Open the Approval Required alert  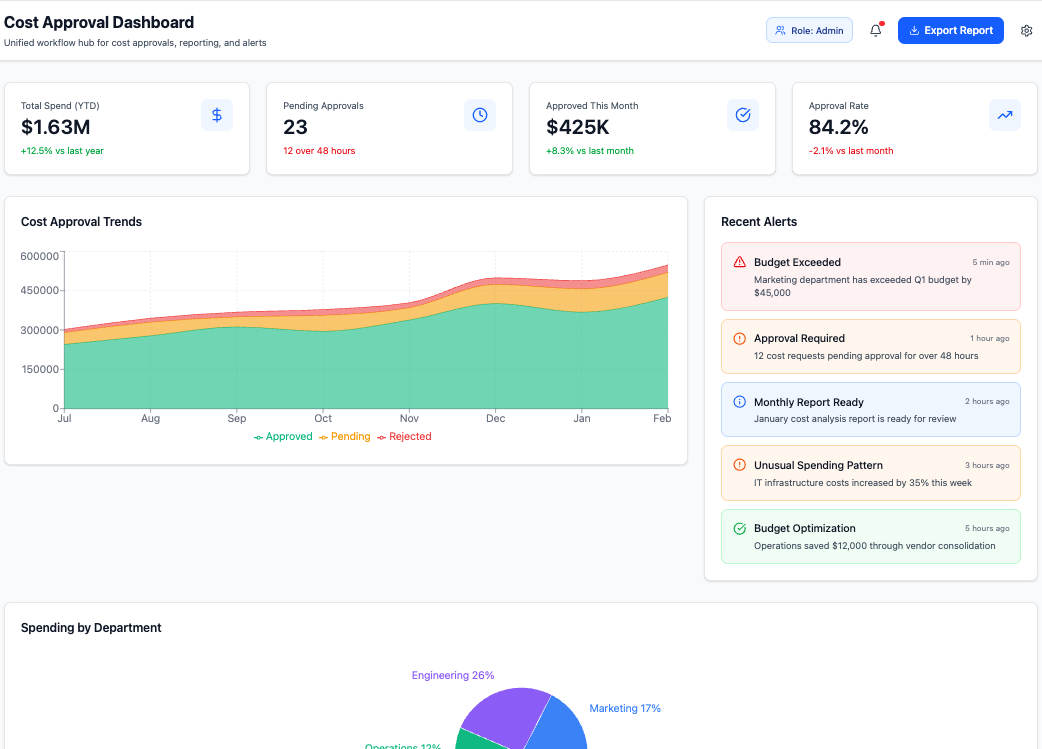pos(871,346)
